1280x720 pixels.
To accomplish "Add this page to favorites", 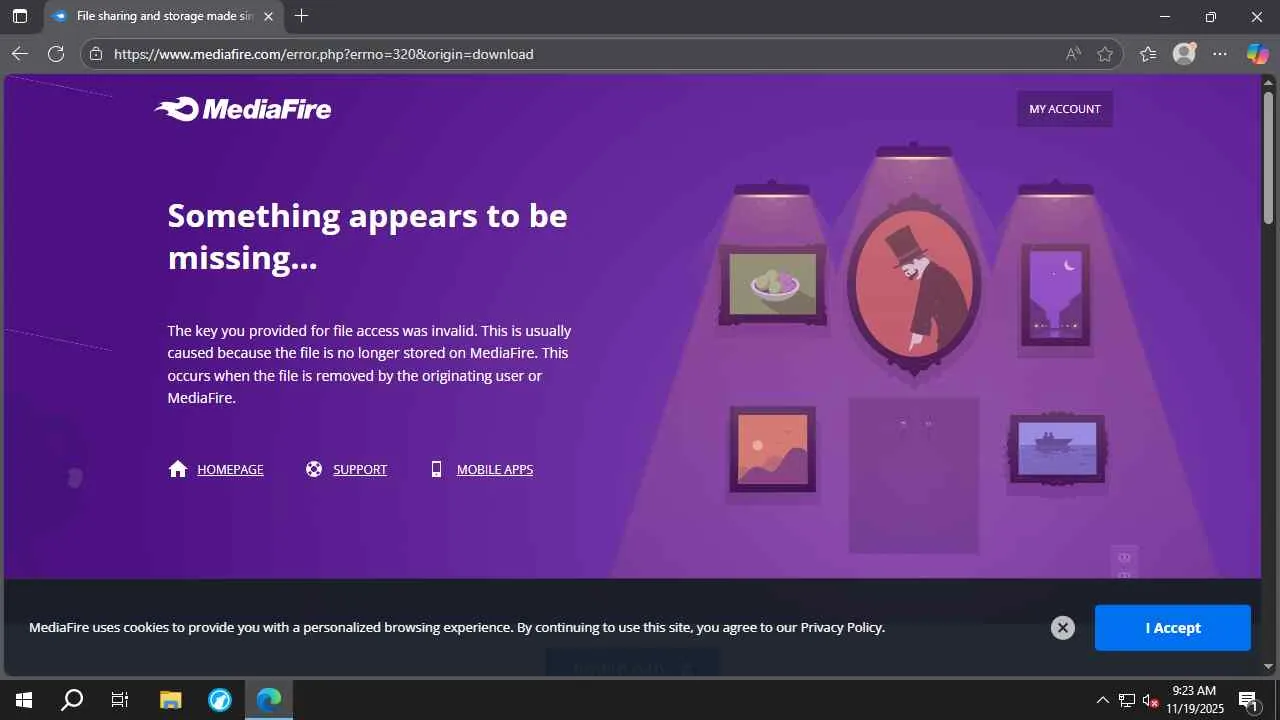I will click(x=1105, y=54).
